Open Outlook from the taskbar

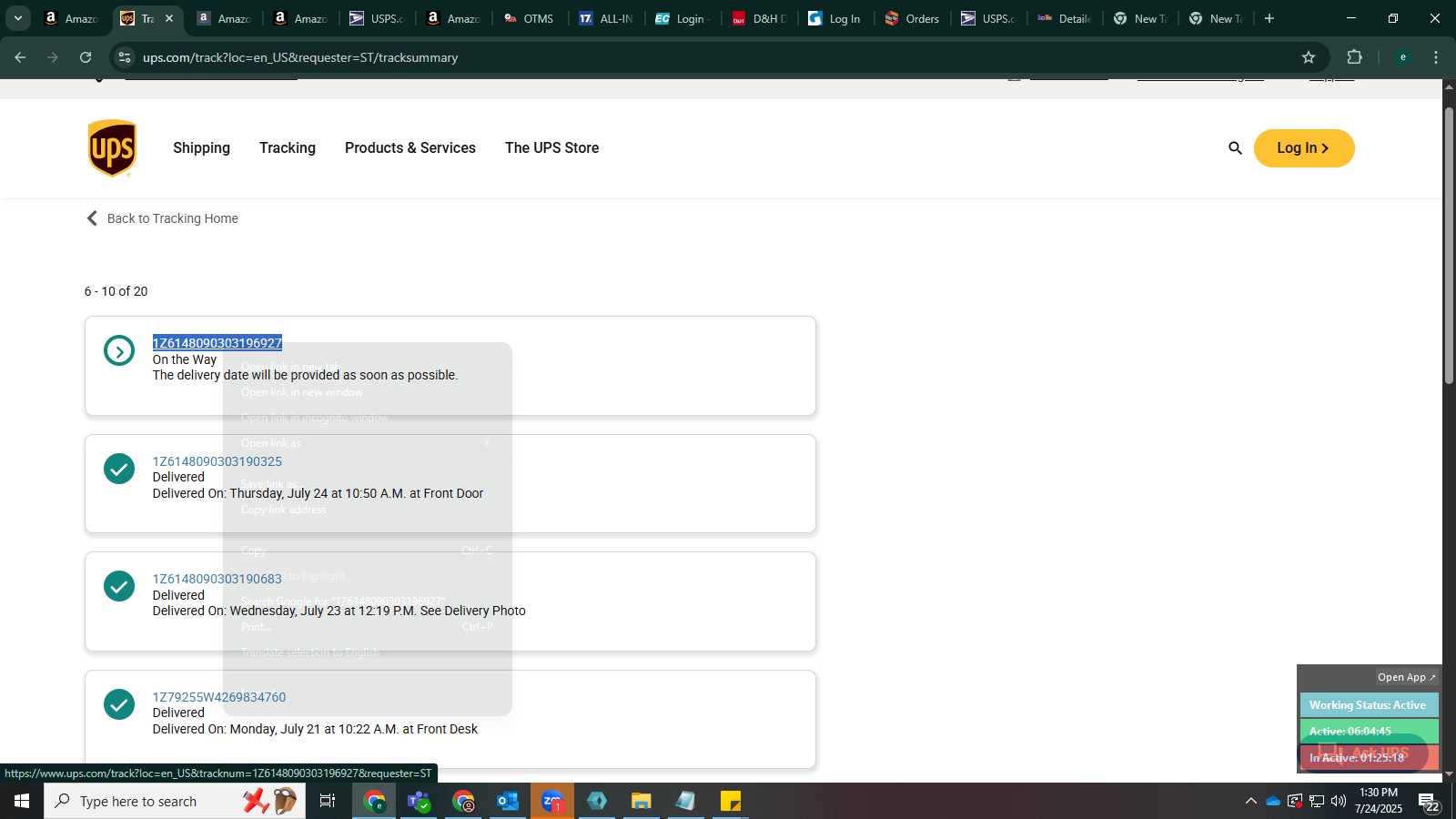coord(508,801)
